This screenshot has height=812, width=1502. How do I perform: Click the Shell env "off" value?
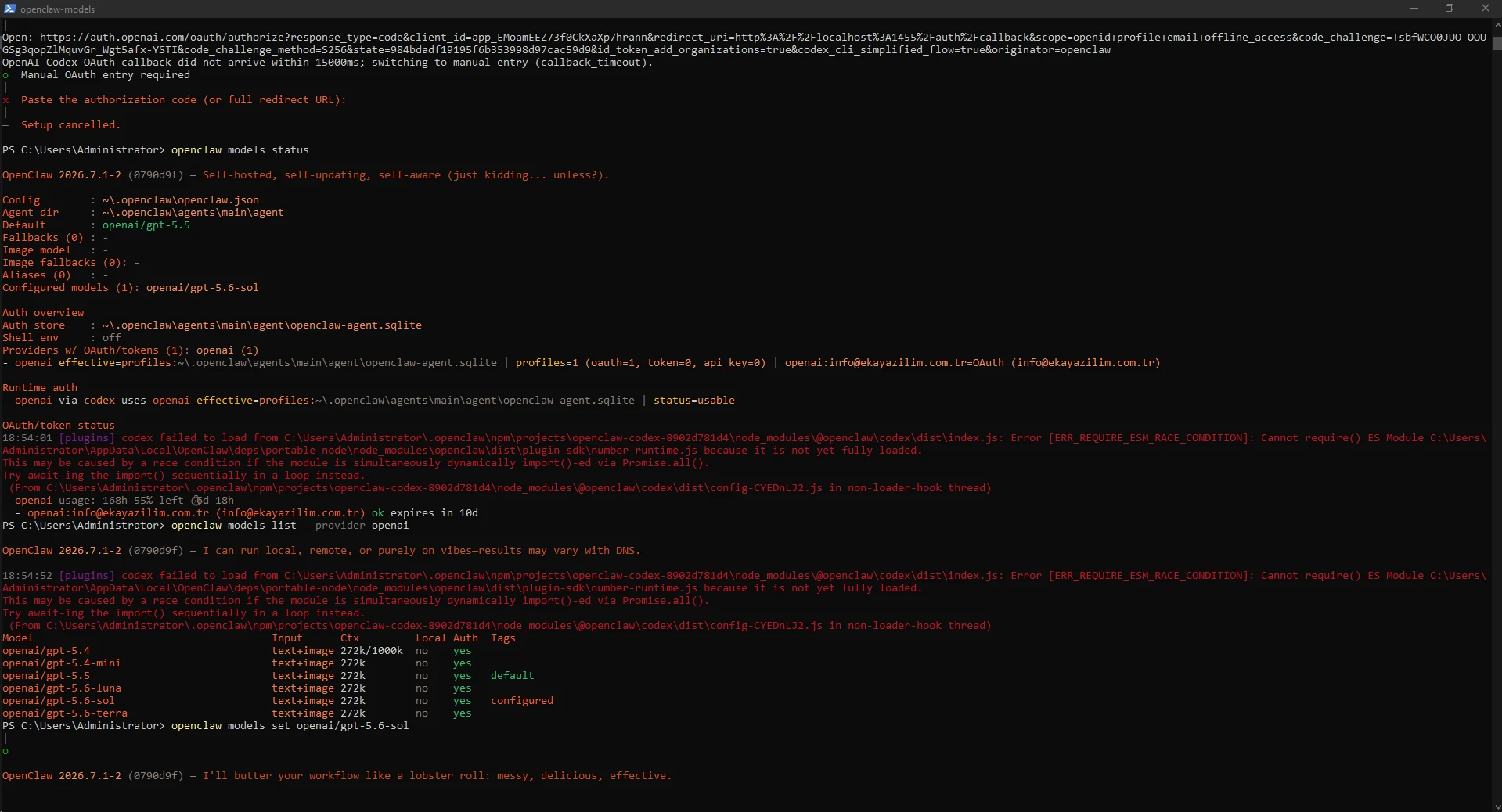112,338
